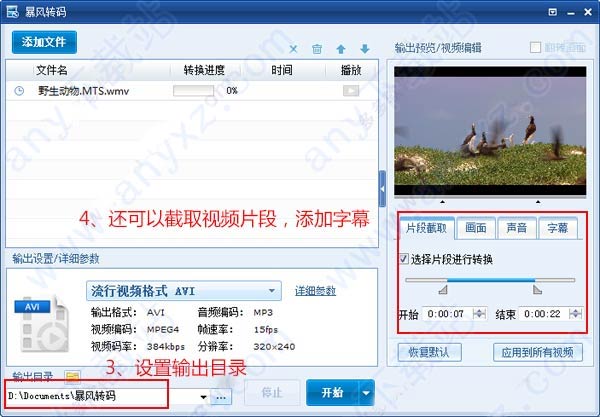Move file down with the down arrow icon
The width and height of the screenshot is (600, 417).
[365, 49]
